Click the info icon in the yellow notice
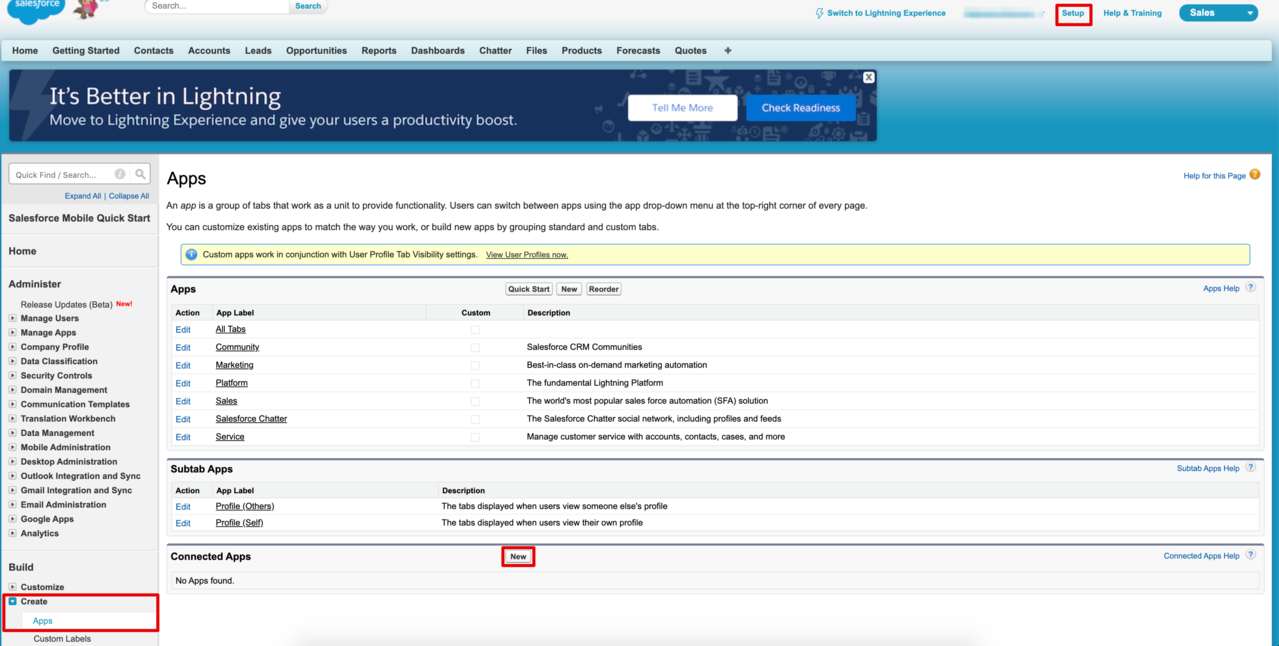This screenshot has width=1279, height=646. (191, 255)
